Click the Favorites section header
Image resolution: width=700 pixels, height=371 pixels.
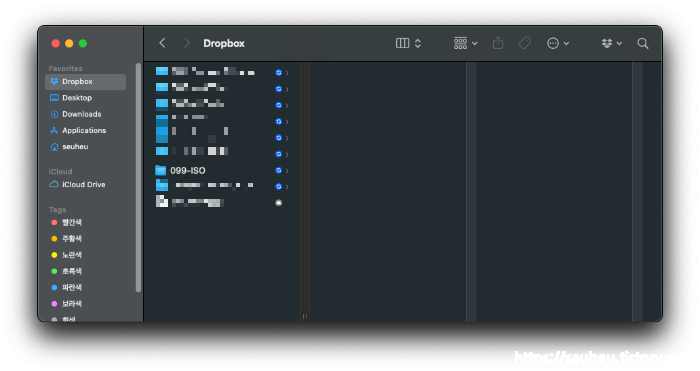(66, 68)
